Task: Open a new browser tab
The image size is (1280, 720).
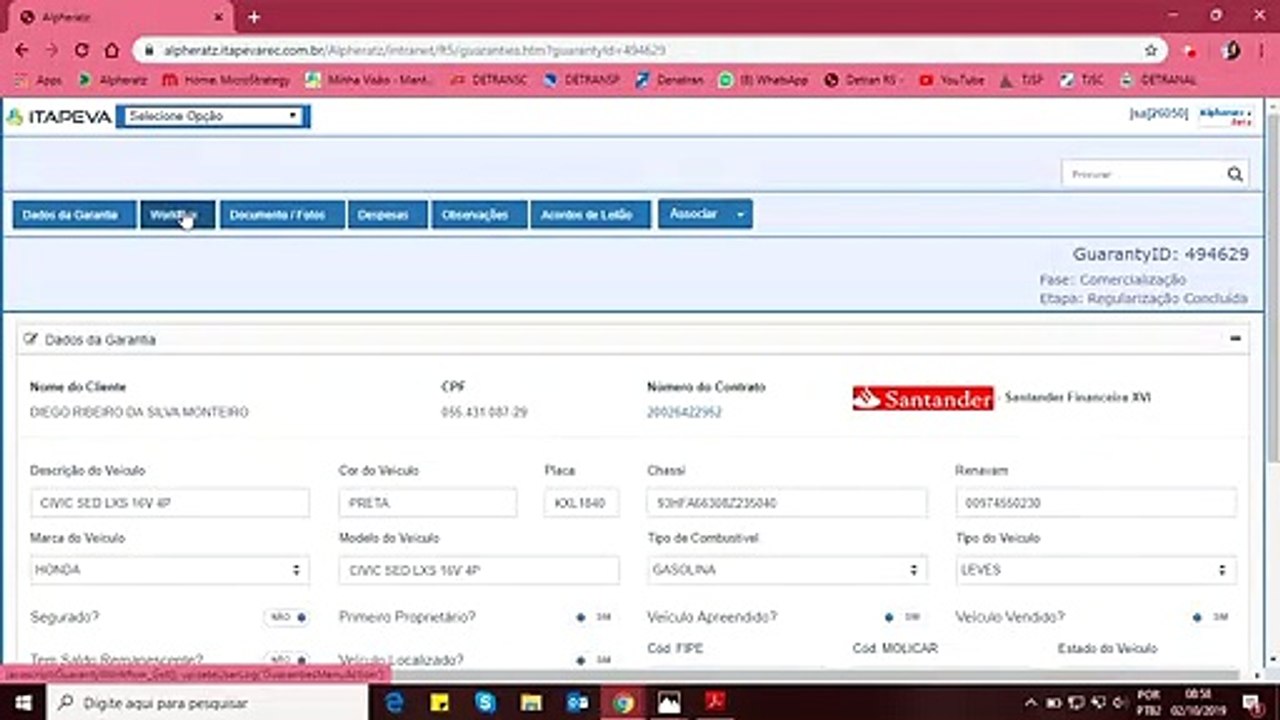Action: pos(254,17)
